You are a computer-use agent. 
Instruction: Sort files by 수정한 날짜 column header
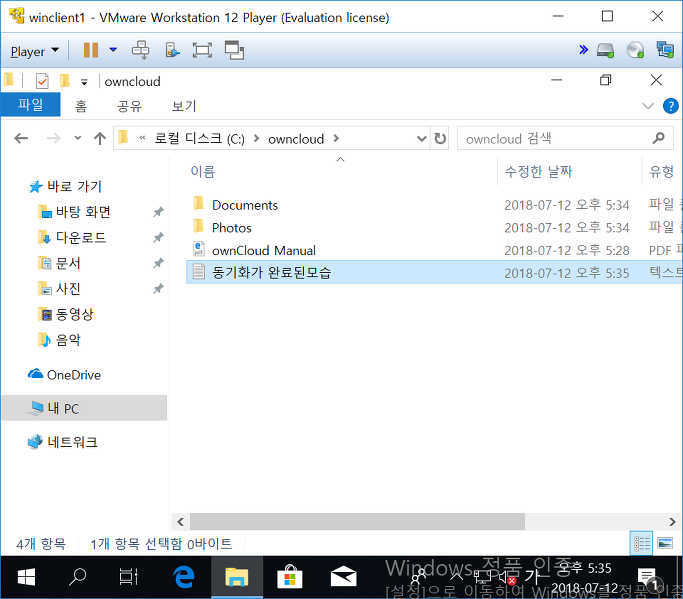coord(538,172)
